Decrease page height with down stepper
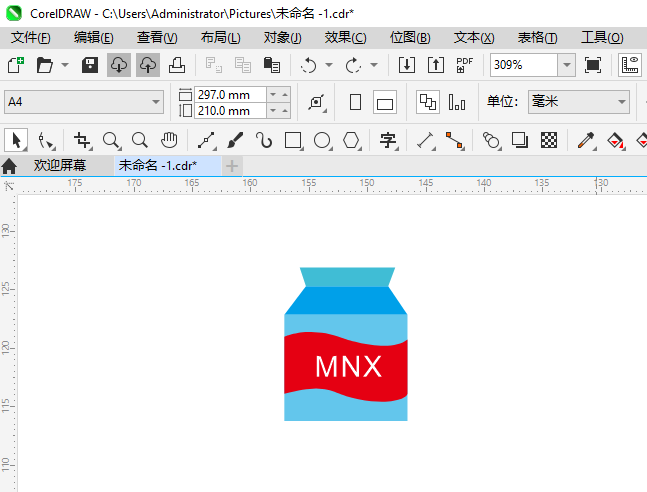The height and width of the screenshot is (492, 647). [273, 111]
